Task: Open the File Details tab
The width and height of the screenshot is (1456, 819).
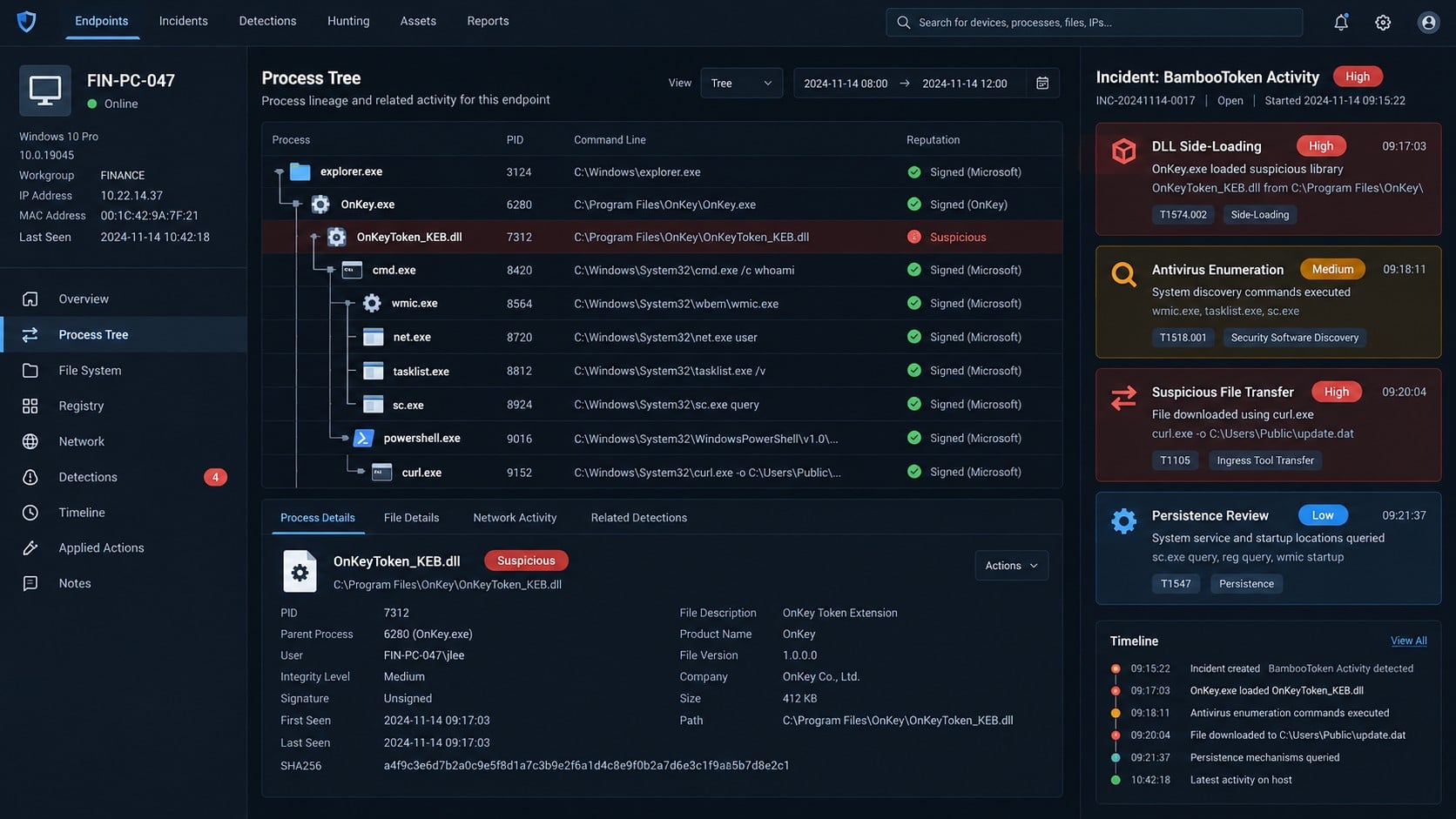Action: pos(411,518)
